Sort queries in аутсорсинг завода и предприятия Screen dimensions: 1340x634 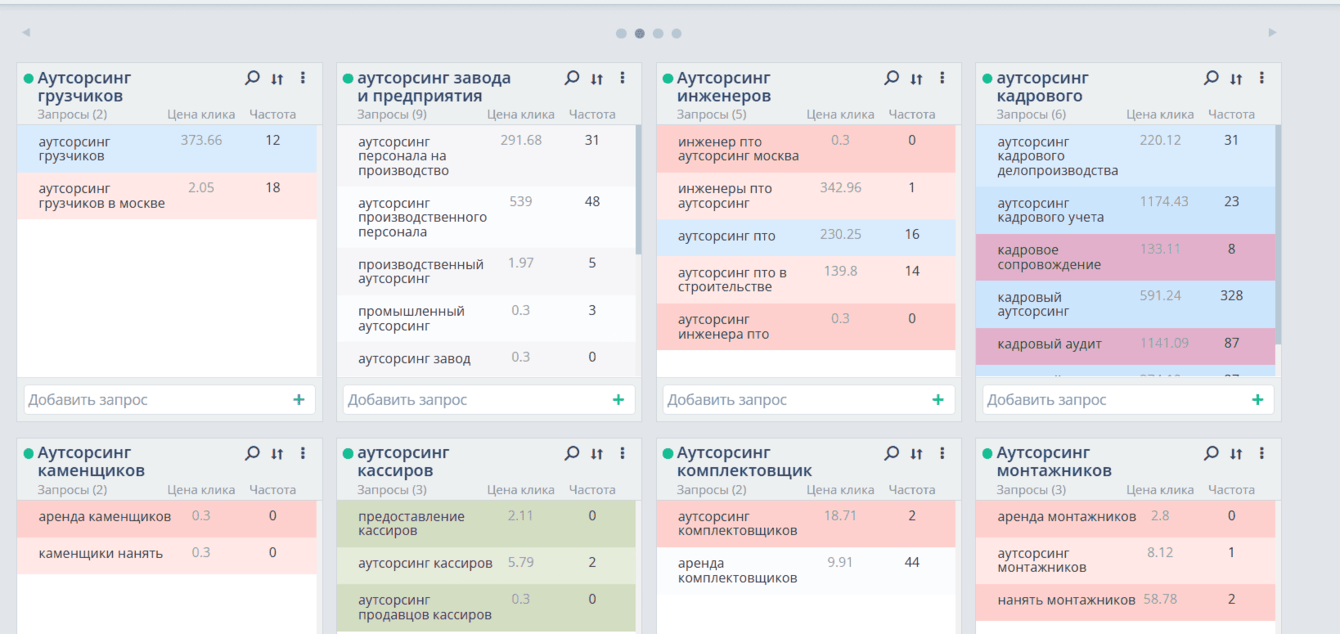tap(597, 79)
